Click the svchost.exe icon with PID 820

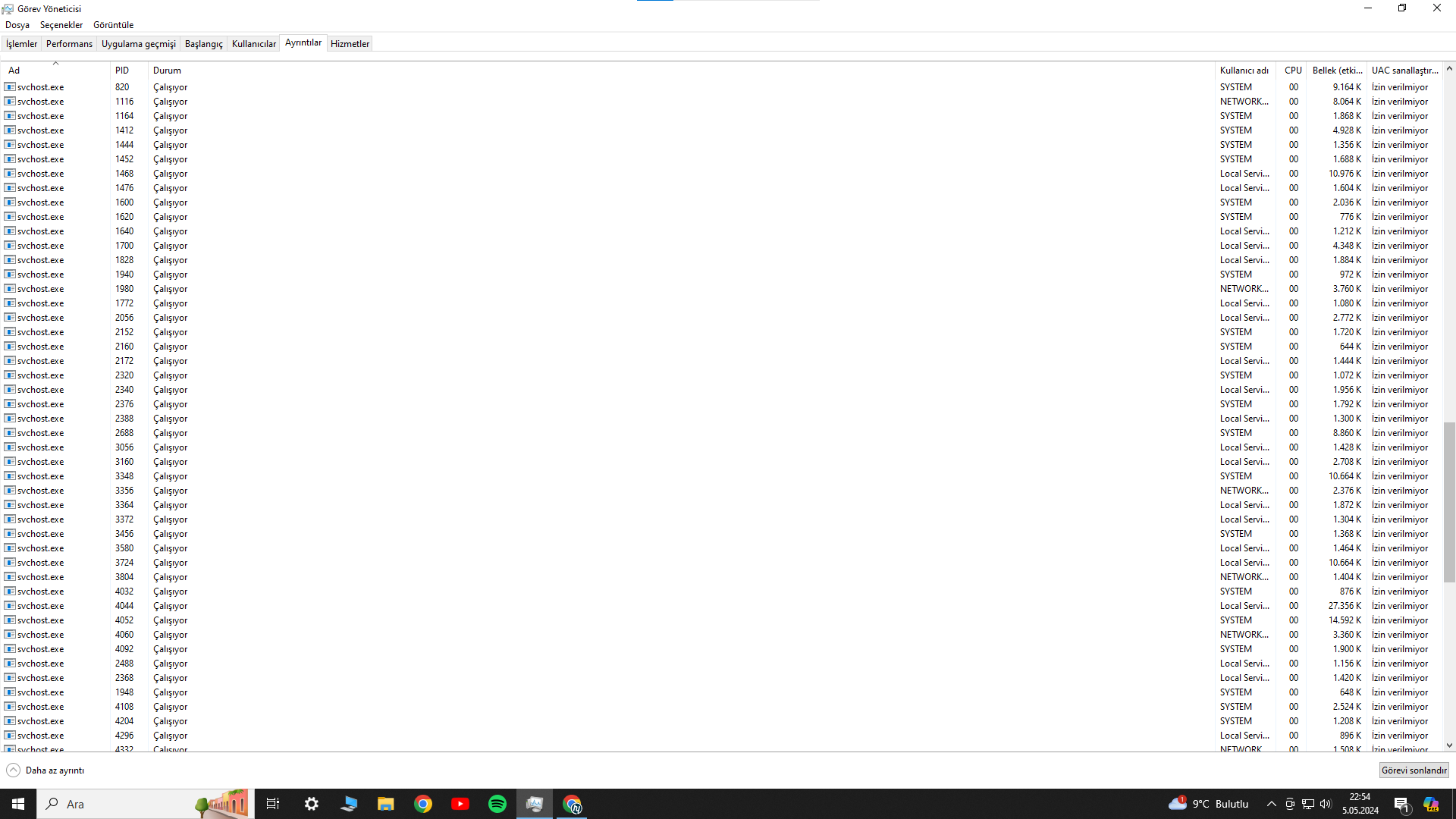(10, 87)
